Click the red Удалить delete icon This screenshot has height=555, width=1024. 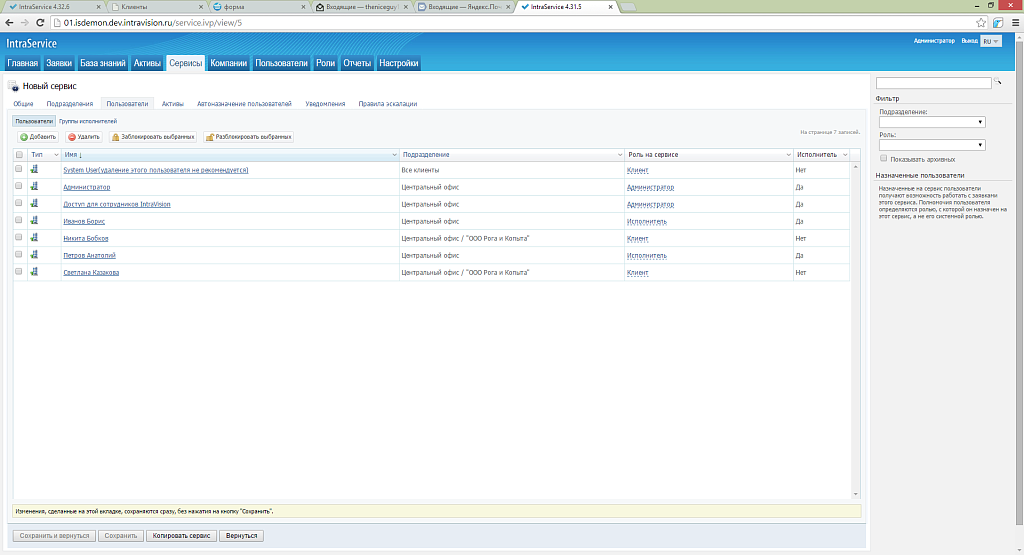(72, 136)
